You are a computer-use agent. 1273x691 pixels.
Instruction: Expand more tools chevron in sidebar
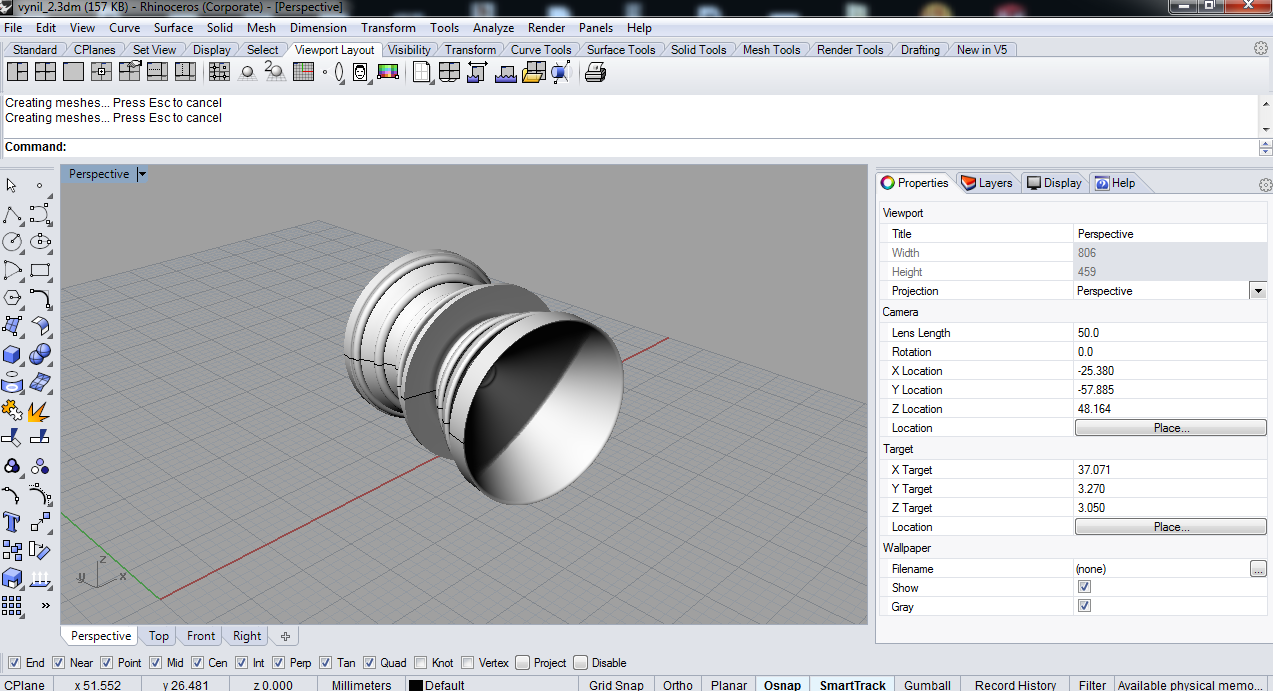point(45,605)
